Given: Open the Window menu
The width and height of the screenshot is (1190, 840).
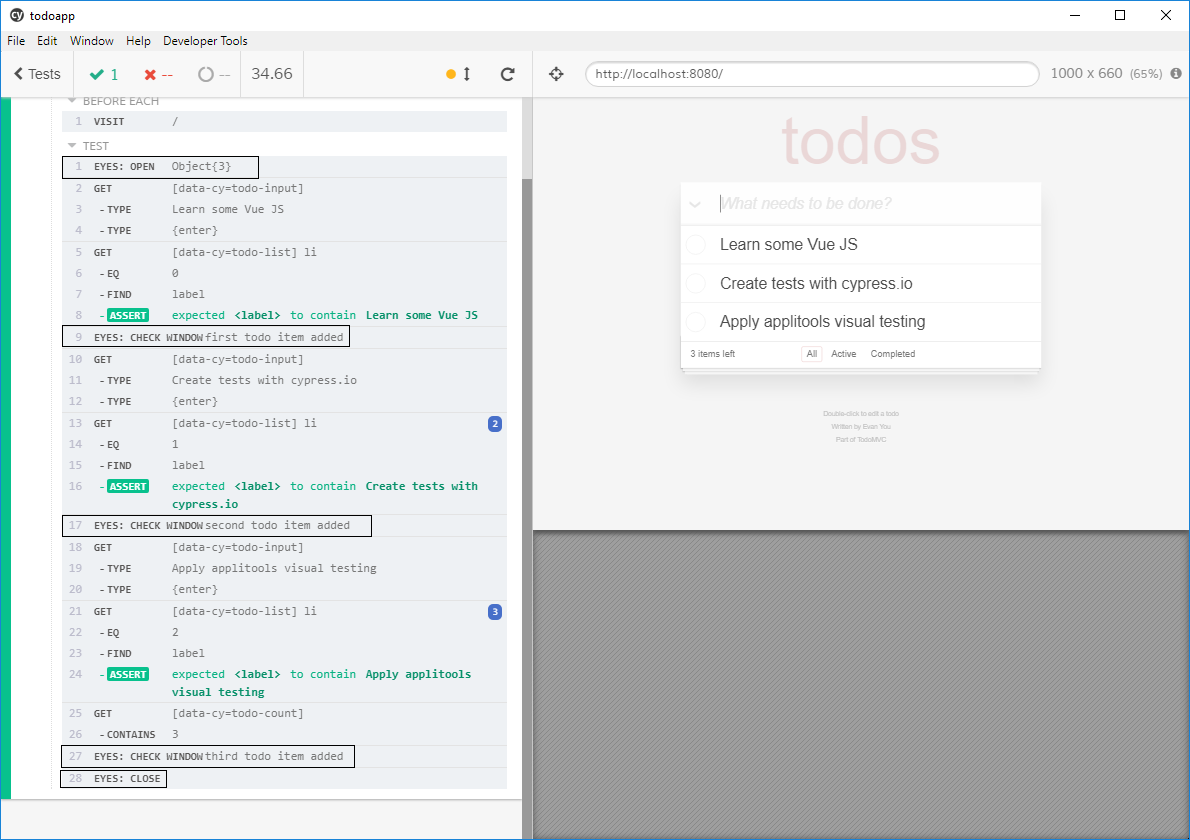Looking at the screenshot, I should (91, 41).
